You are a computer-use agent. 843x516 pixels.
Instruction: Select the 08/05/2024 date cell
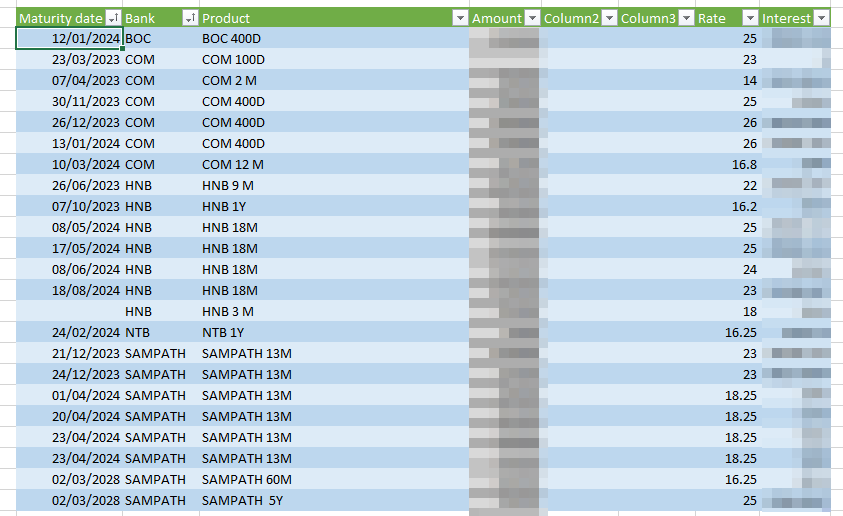click(x=69, y=227)
